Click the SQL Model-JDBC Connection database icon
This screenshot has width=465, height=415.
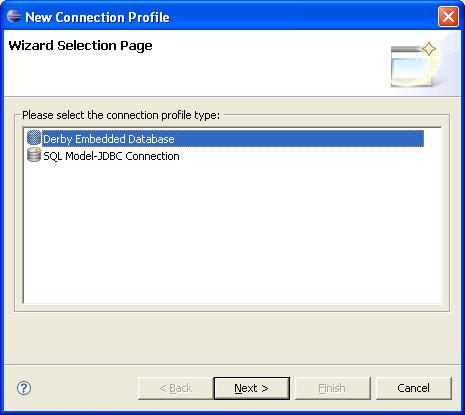click(x=34, y=155)
